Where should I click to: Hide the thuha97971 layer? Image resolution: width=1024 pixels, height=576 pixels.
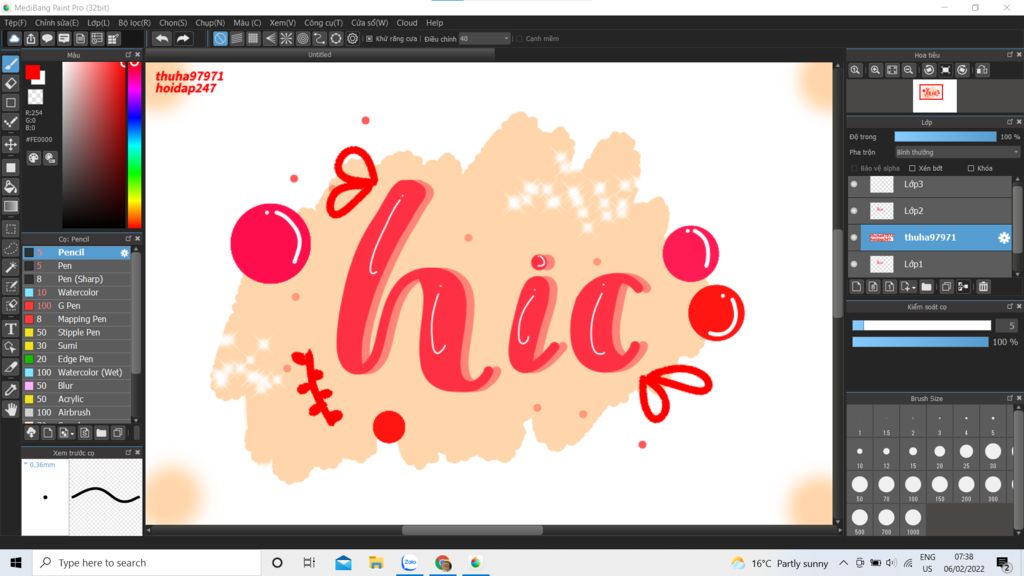click(x=854, y=238)
